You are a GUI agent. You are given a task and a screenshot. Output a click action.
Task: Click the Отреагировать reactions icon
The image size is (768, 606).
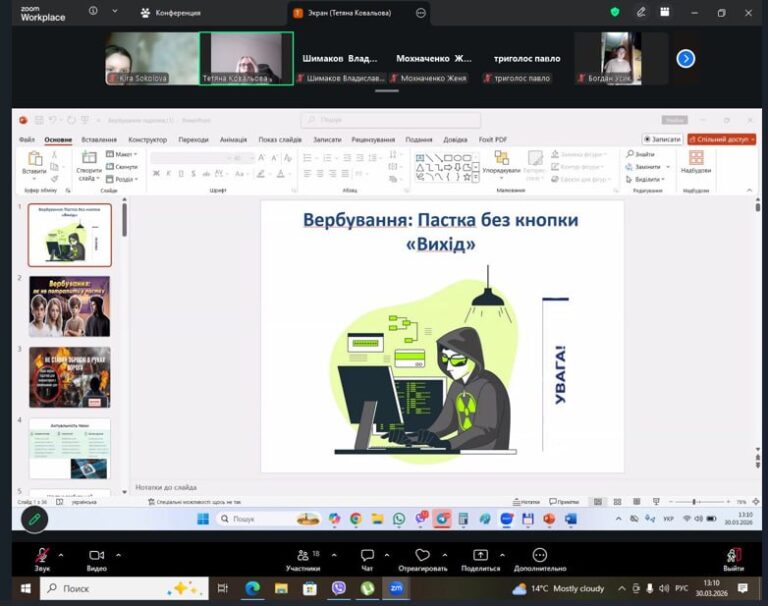coord(422,556)
